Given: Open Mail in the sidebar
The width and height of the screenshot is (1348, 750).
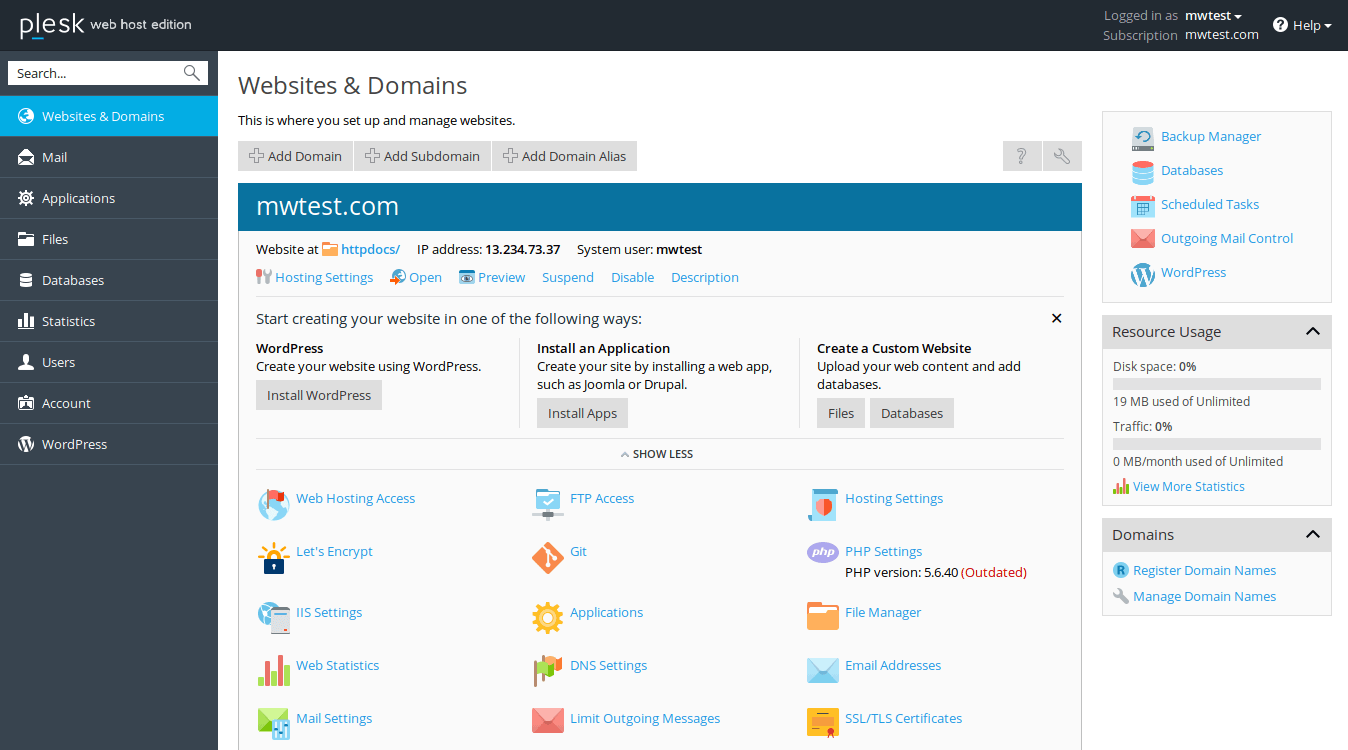Looking at the screenshot, I should tap(55, 157).
